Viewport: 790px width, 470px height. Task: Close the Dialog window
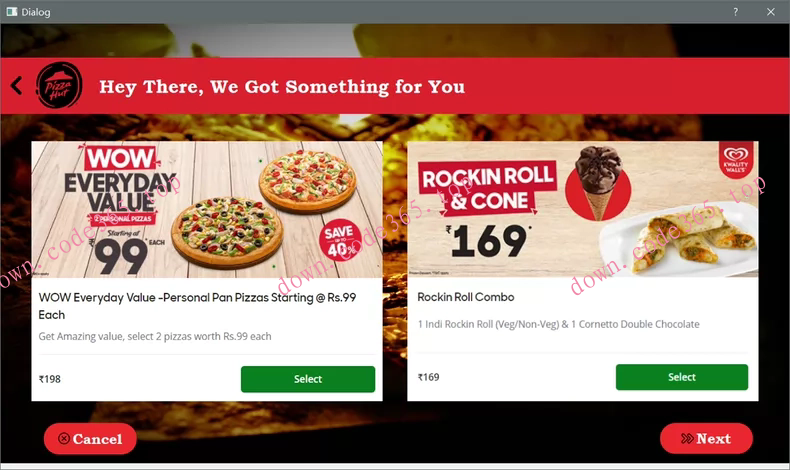(771, 12)
